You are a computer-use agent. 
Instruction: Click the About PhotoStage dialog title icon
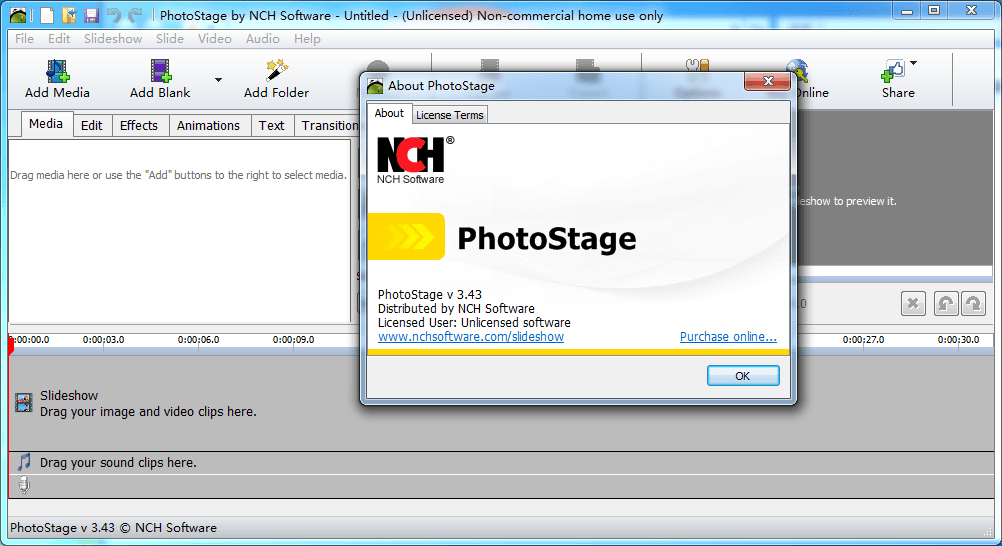coord(375,86)
